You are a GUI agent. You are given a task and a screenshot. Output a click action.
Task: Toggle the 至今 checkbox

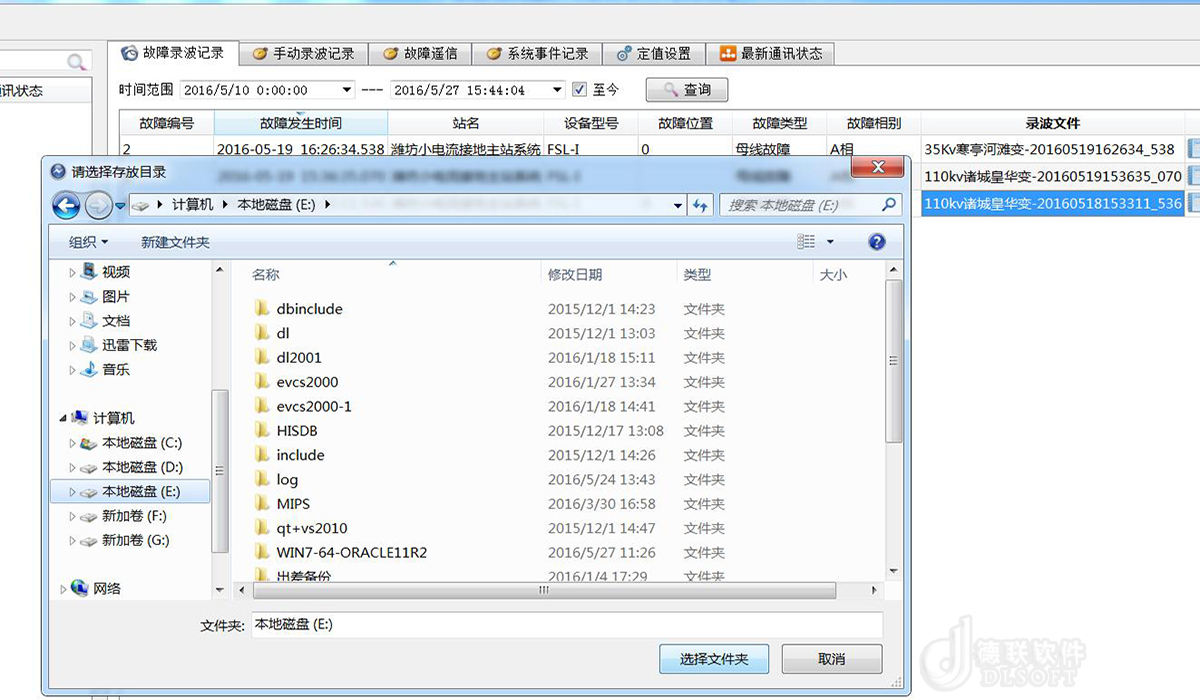click(579, 90)
